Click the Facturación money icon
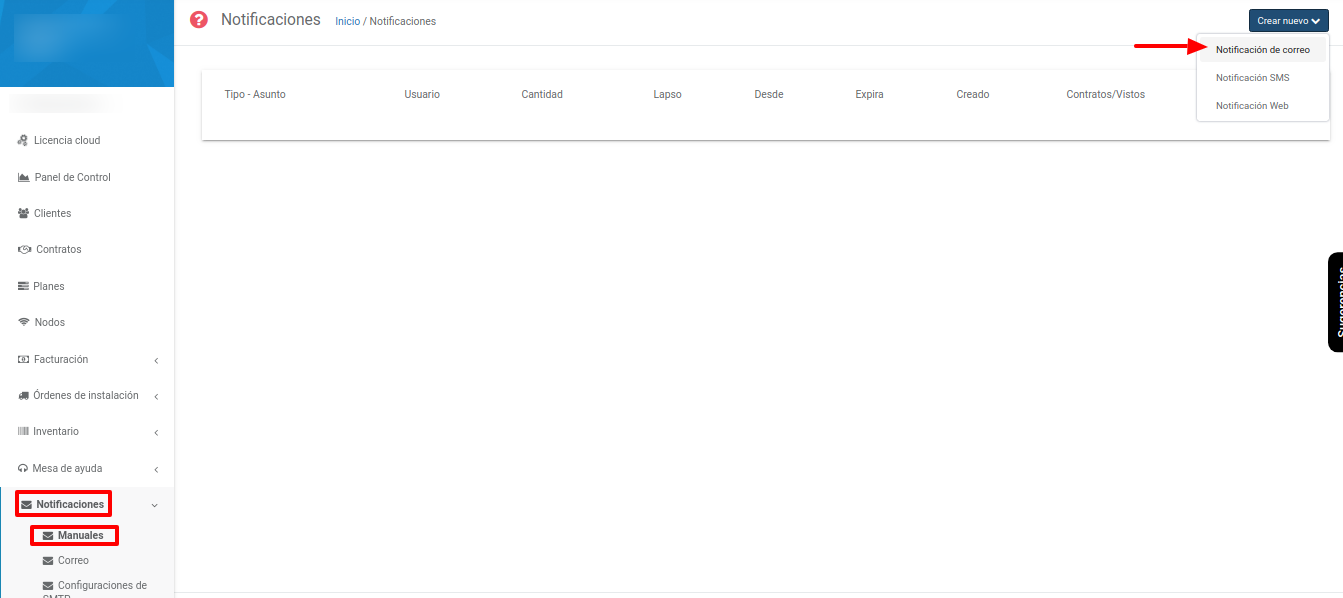Viewport: 1343px width, 598px height. click(24, 359)
